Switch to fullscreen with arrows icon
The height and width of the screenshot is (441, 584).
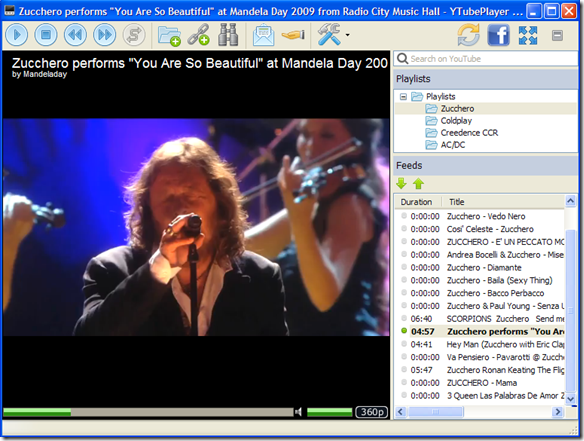(528, 35)
